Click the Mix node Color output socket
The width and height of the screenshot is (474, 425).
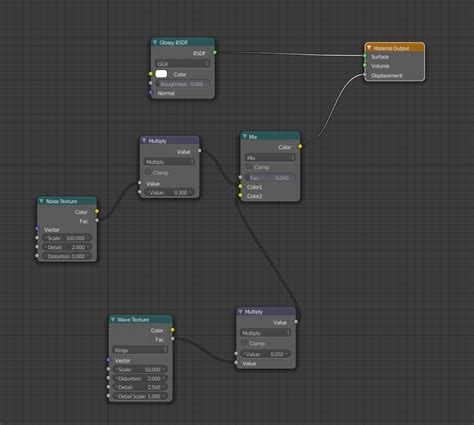click(x=300, y=146)
